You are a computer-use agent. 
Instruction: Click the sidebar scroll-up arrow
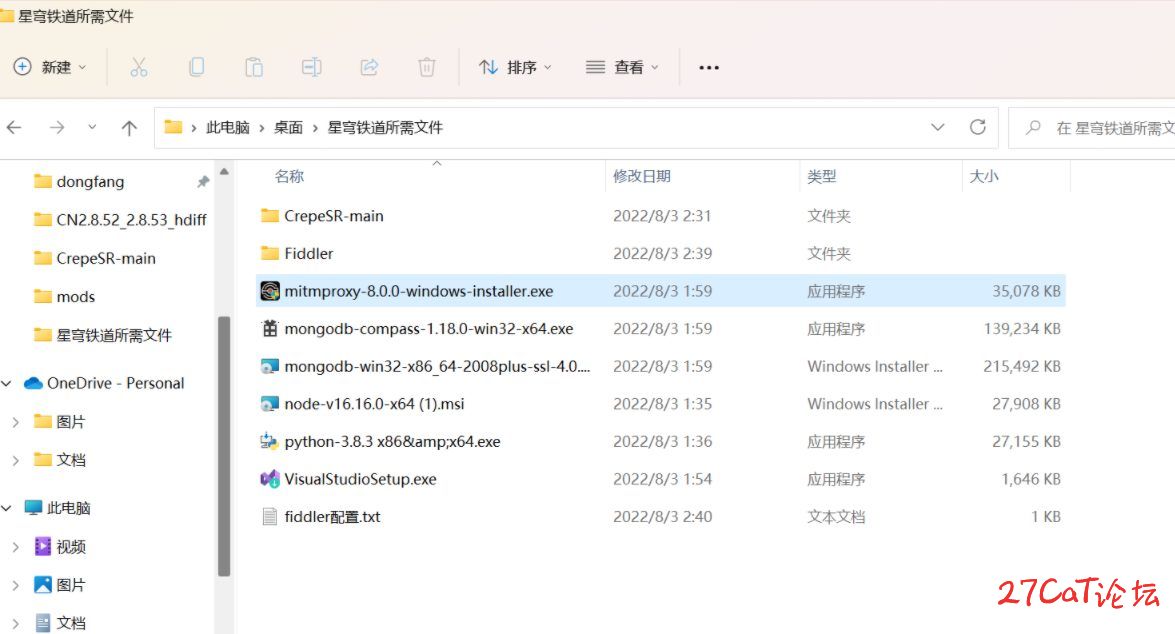pyautogui.click(x=224, y=172)
